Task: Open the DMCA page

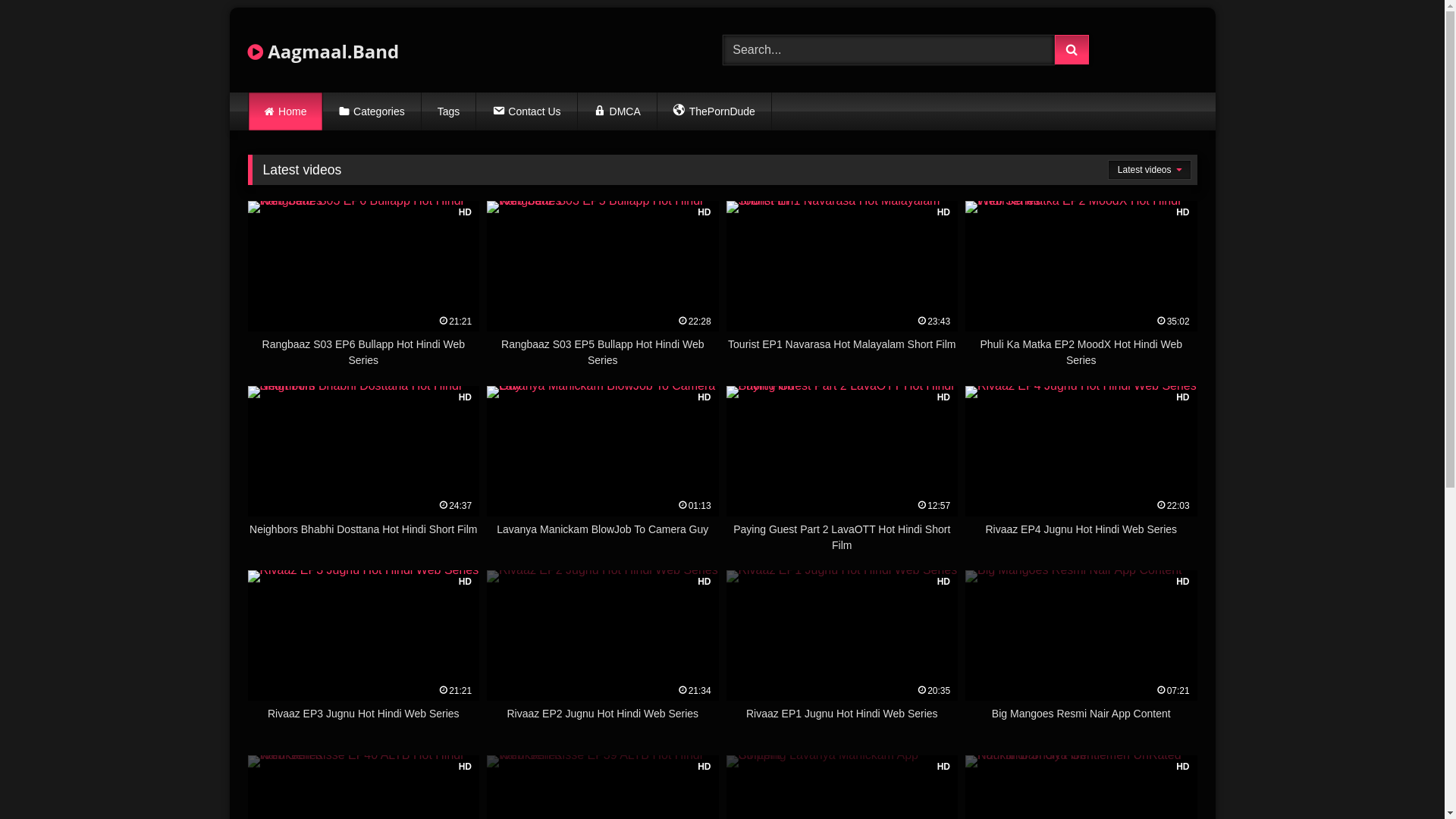Action: [x=617, y=111]
